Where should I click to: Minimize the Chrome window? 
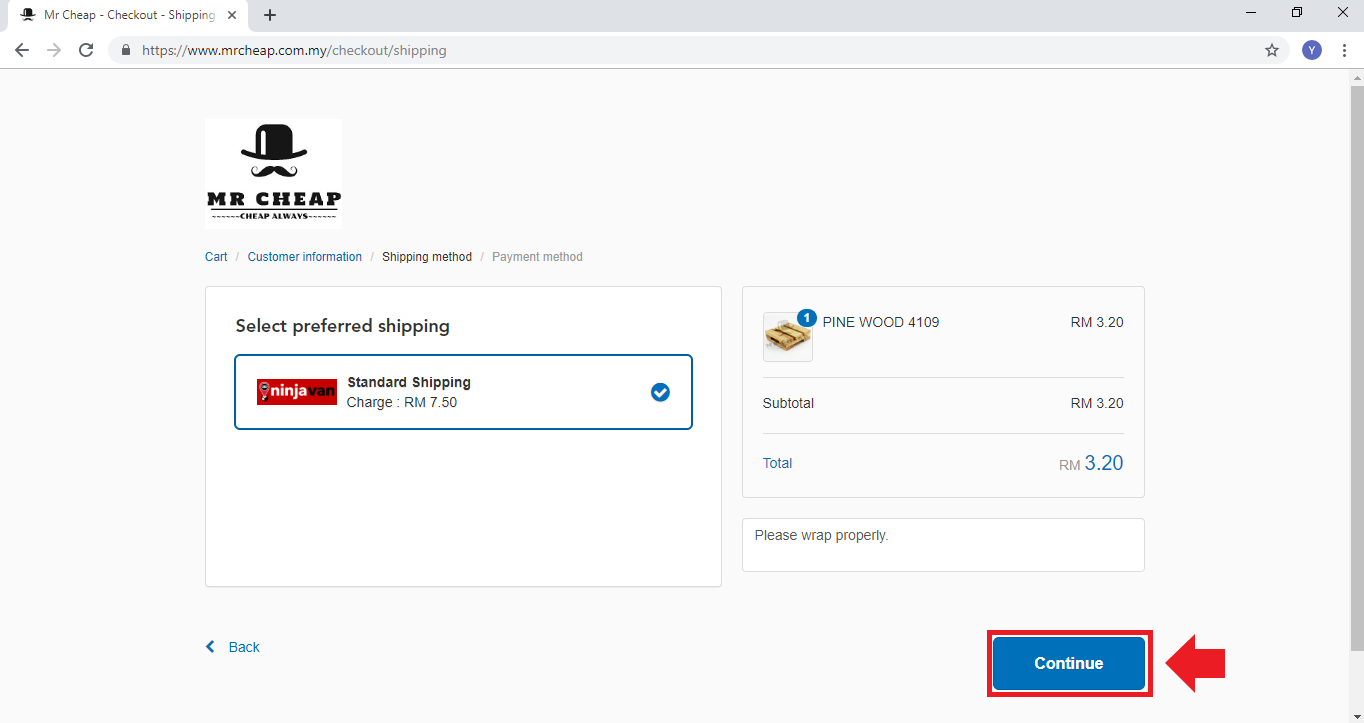(x=1251, y=12)
